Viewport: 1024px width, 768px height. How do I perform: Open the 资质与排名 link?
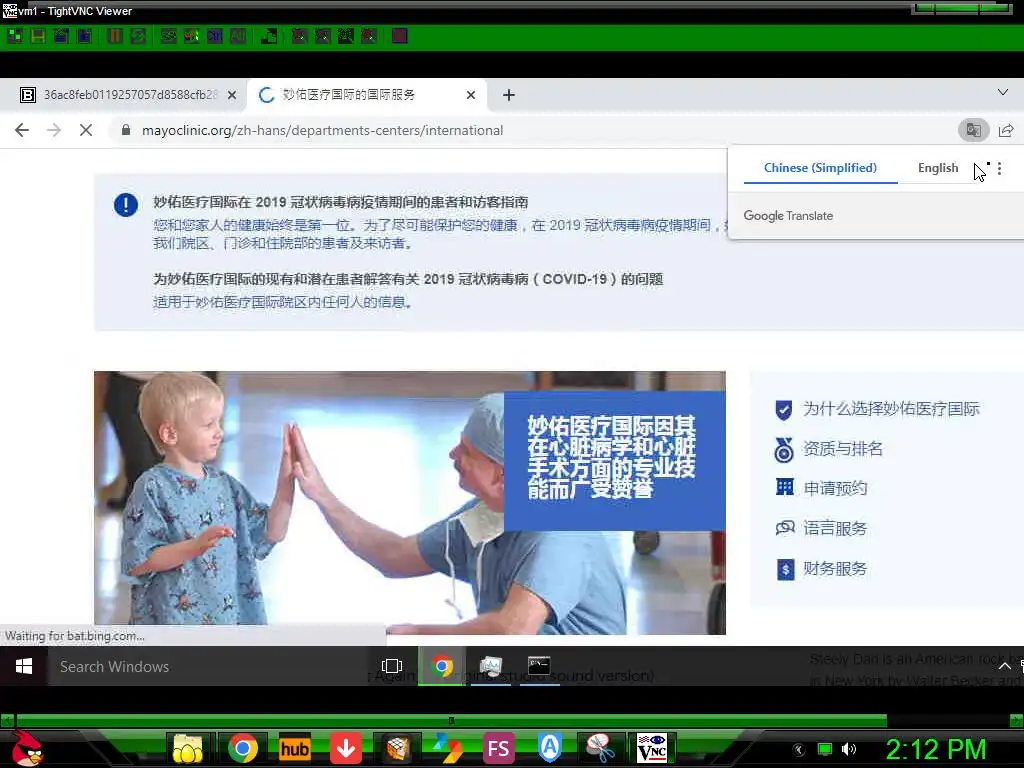click(x=842, y=449)
